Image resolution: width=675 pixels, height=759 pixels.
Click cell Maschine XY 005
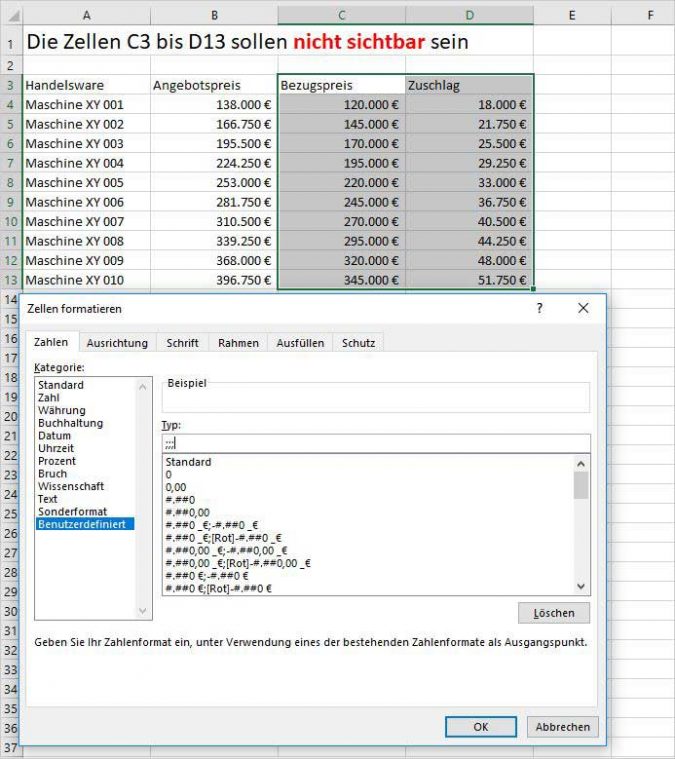click(87, 182)
